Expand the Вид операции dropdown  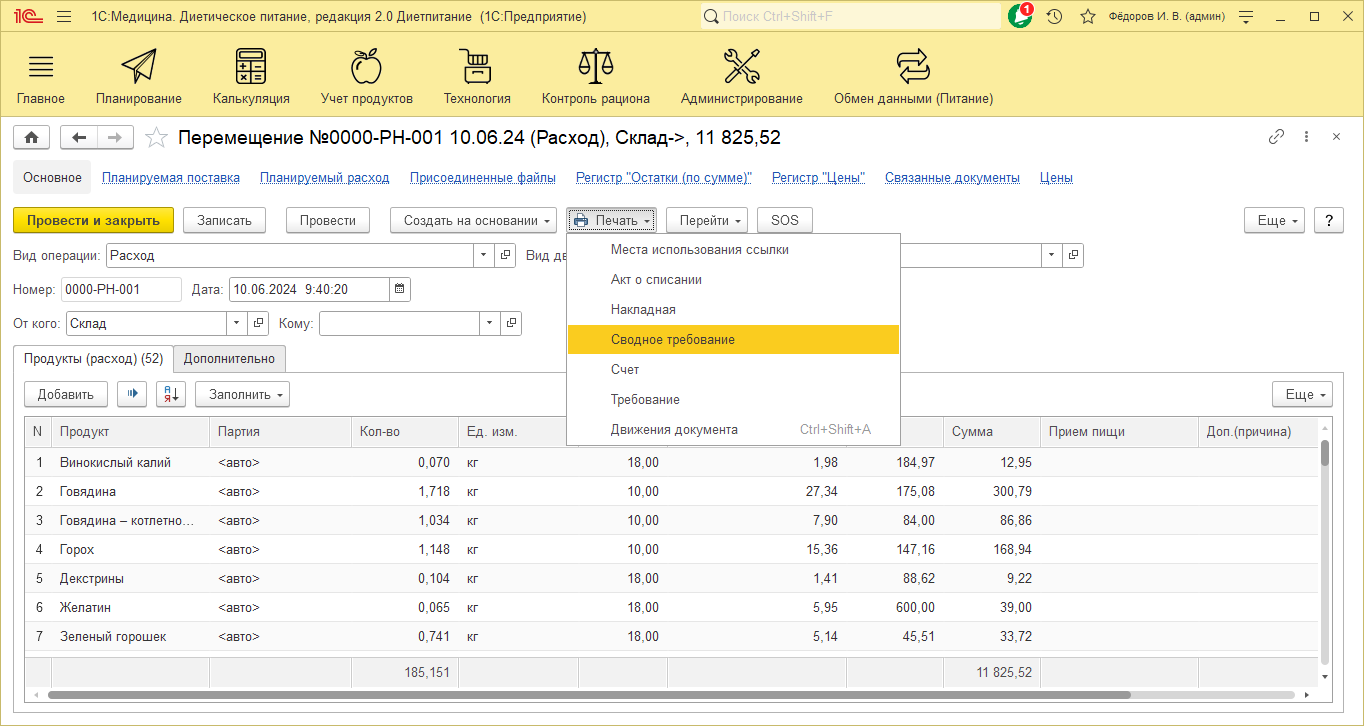484,255
